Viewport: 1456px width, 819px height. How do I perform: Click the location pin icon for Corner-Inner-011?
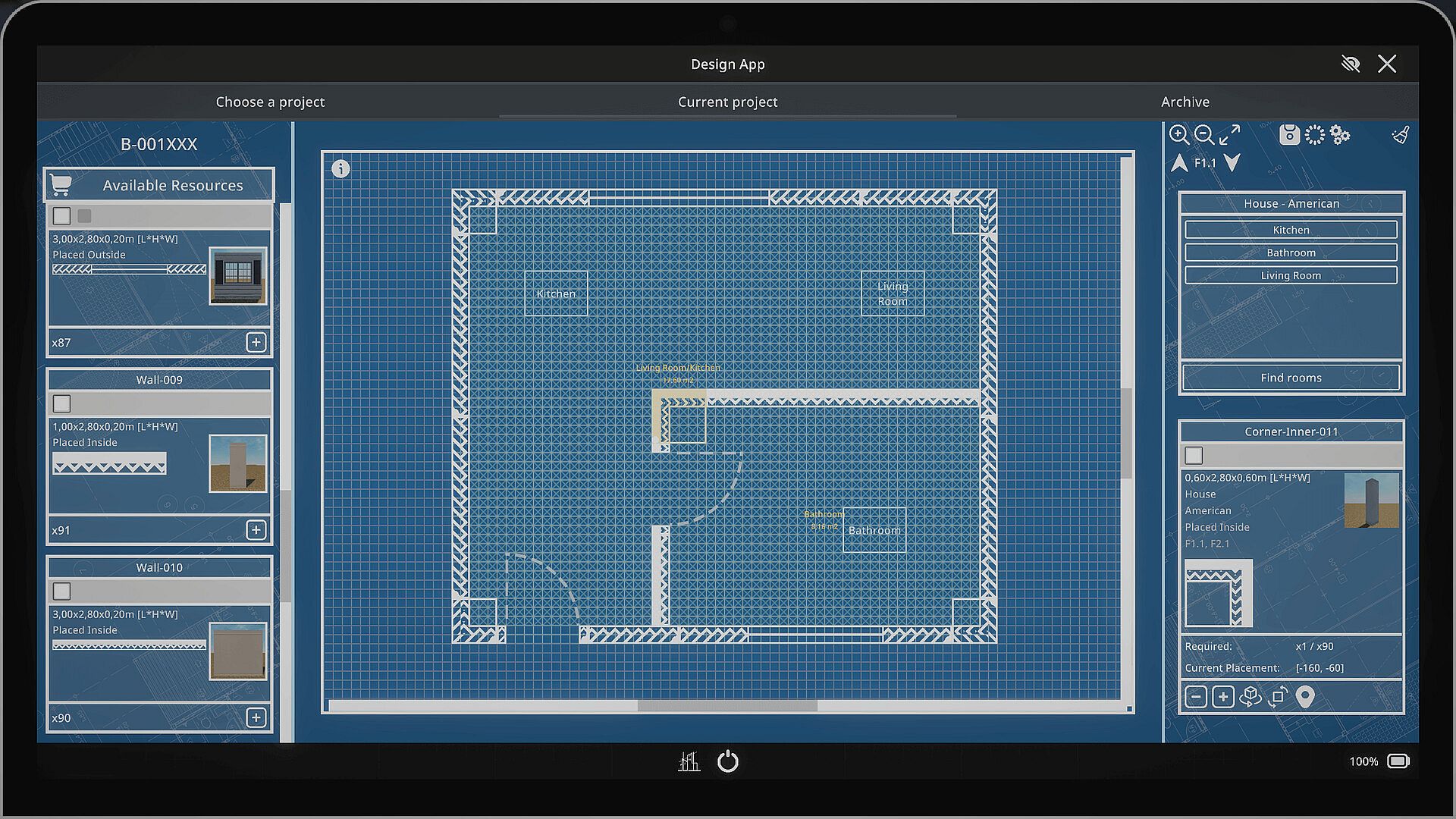[x=1304, y=696]
